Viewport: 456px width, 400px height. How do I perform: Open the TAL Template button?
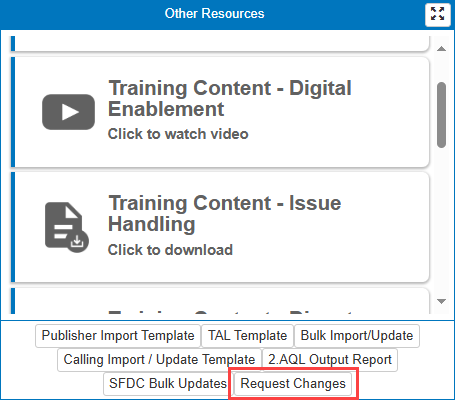pyautogui.click(x=247, y=336)
